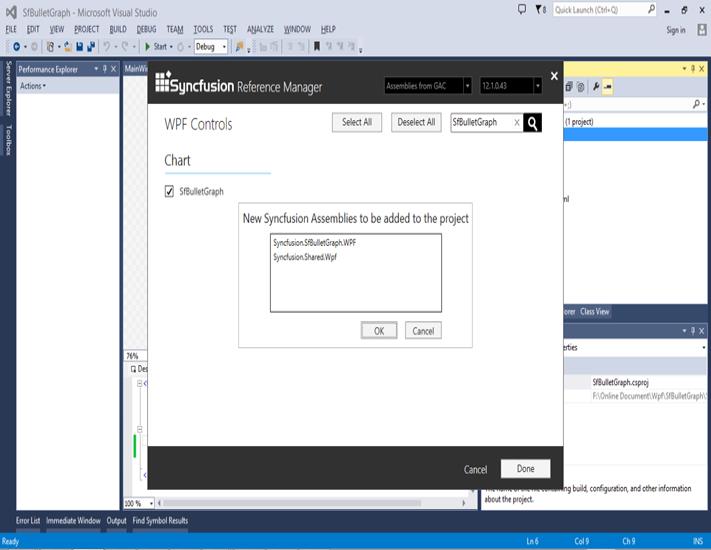Switch to the Find Symbol Results tab
Screen dimensions: 711x550
(160, 521)
